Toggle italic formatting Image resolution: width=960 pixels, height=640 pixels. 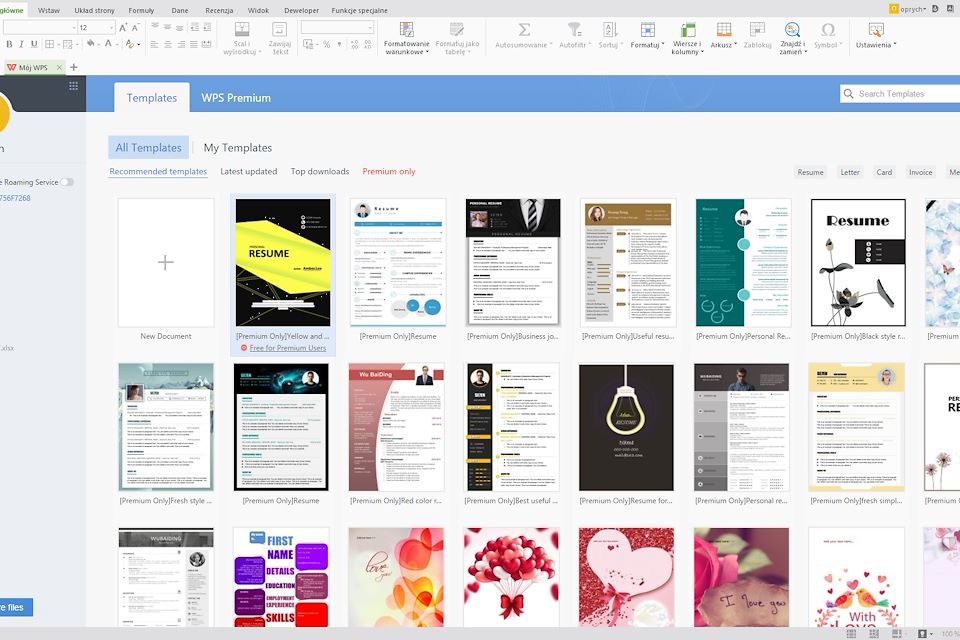pos(21,44)
